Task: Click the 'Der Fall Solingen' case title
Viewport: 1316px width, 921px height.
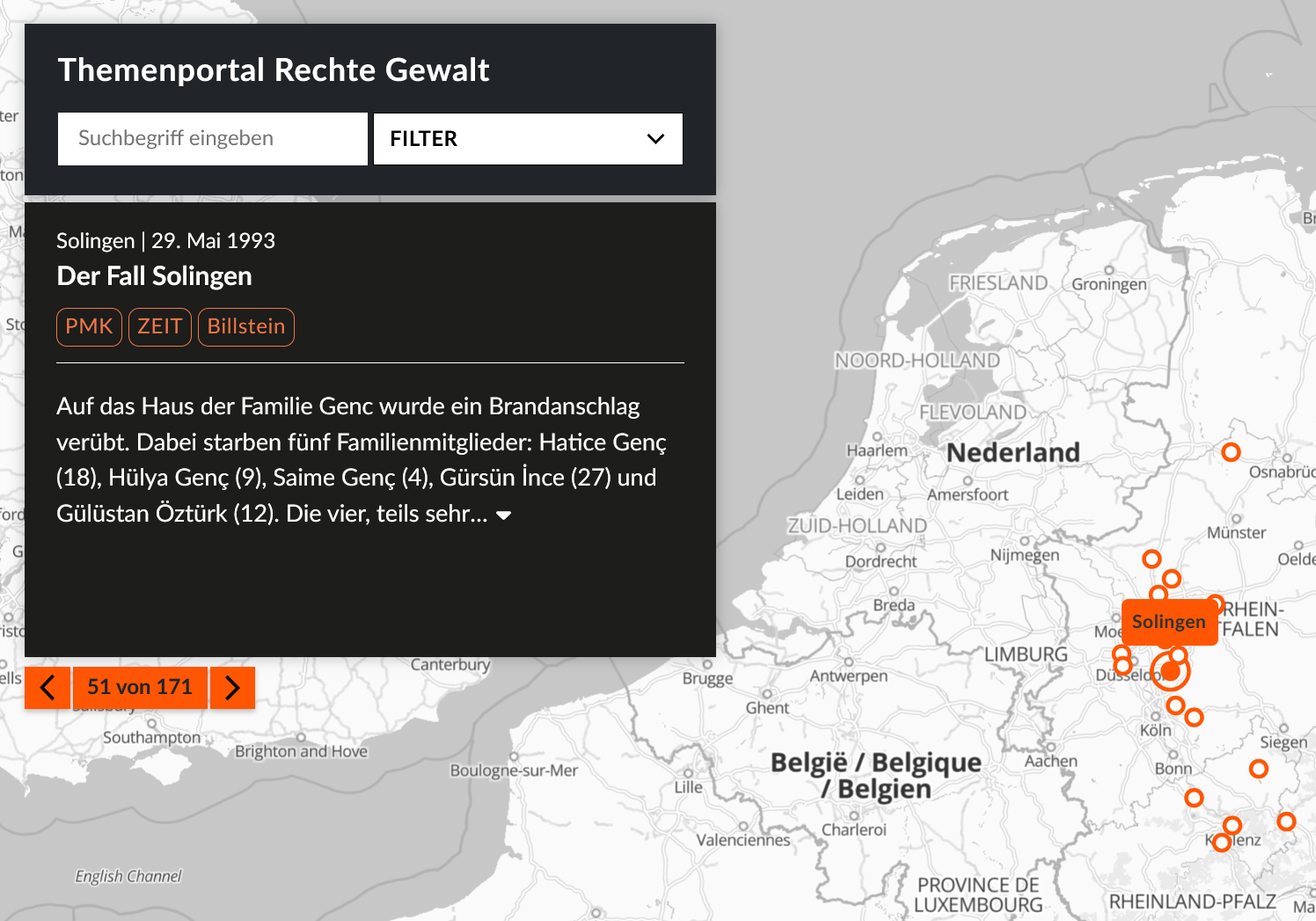Action: point(154,276)
